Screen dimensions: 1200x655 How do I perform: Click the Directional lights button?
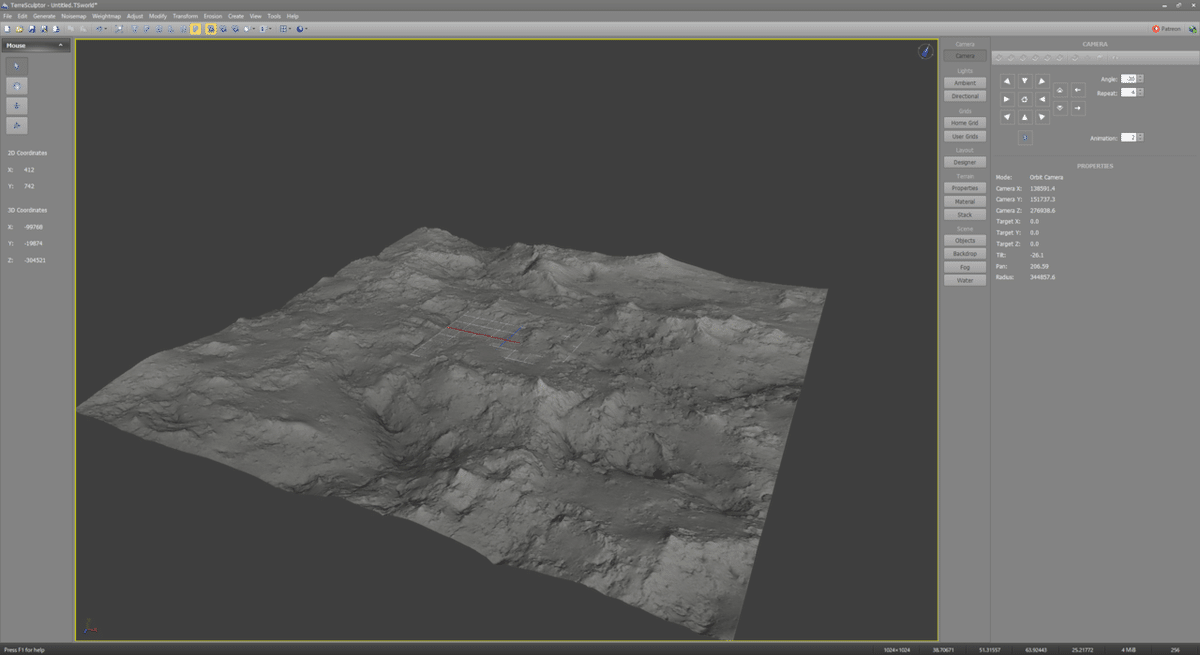coord(965,97)
